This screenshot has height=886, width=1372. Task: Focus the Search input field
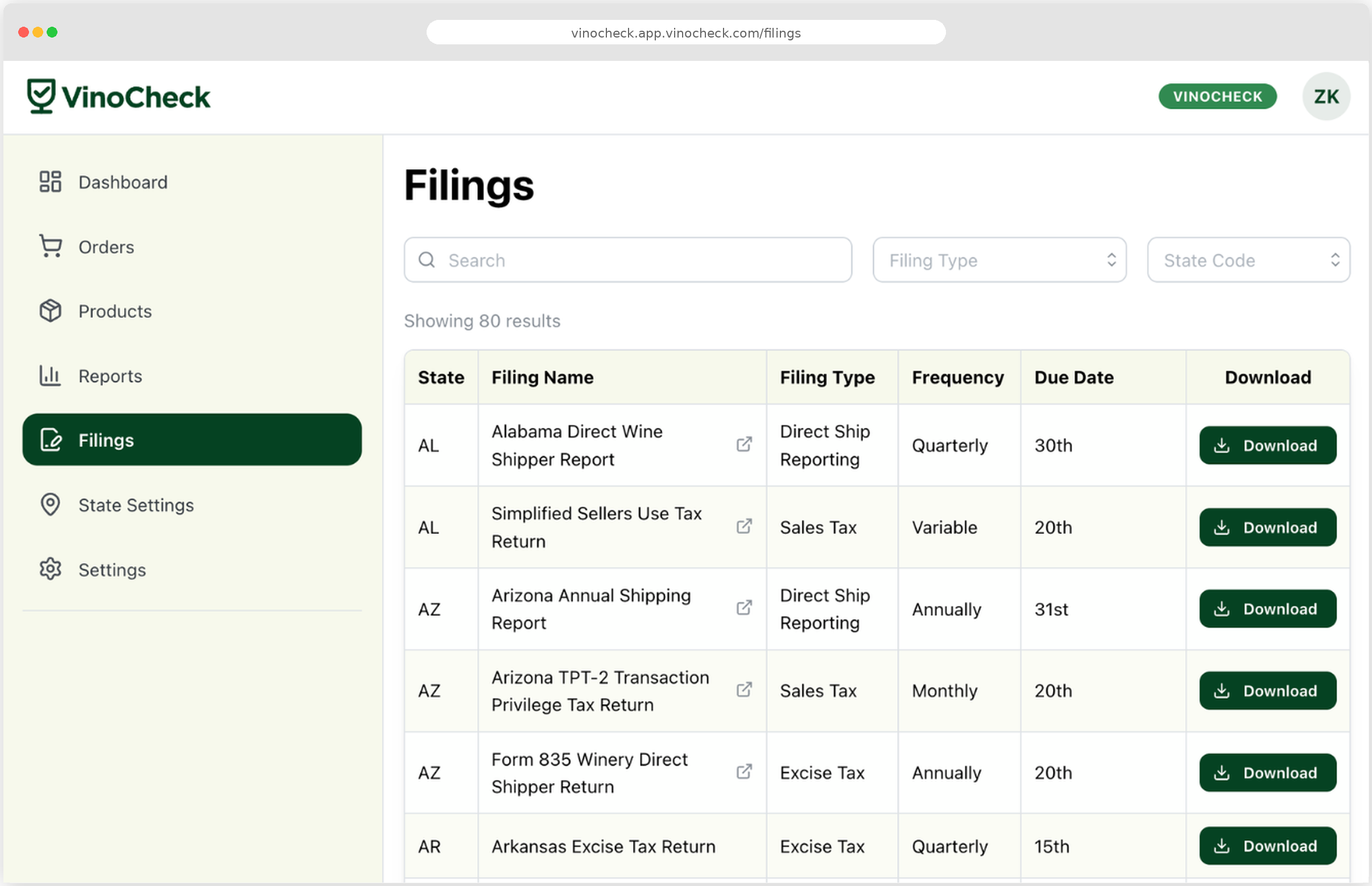[628, 260]
